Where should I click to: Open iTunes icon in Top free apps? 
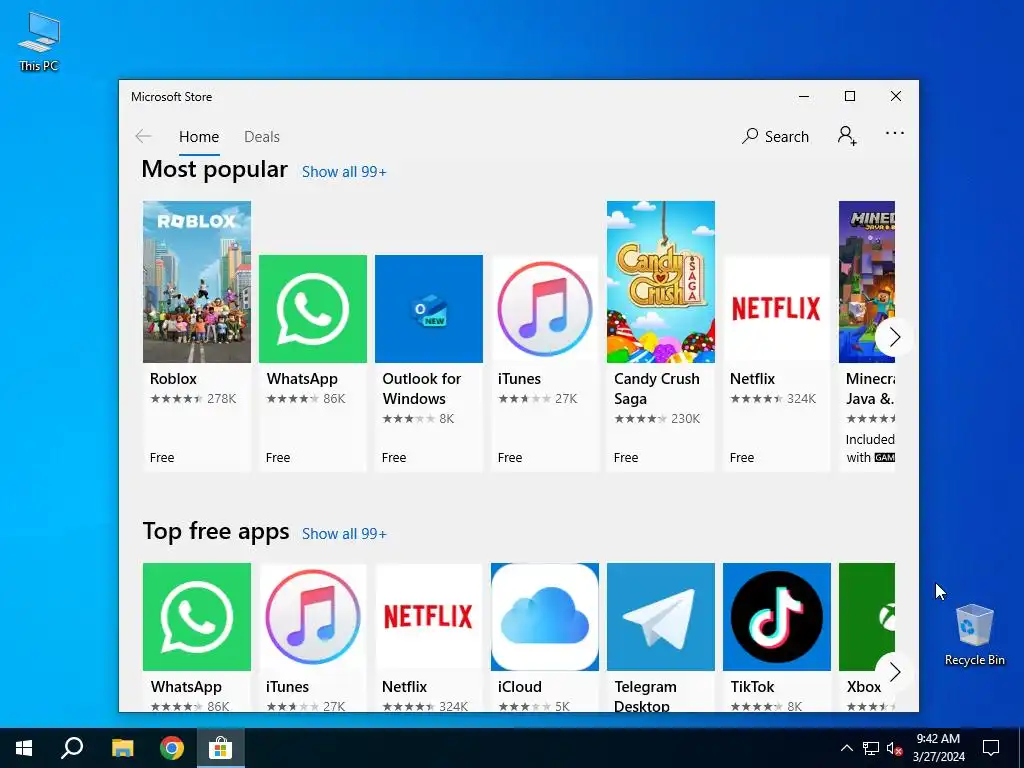tap(313, 616)
